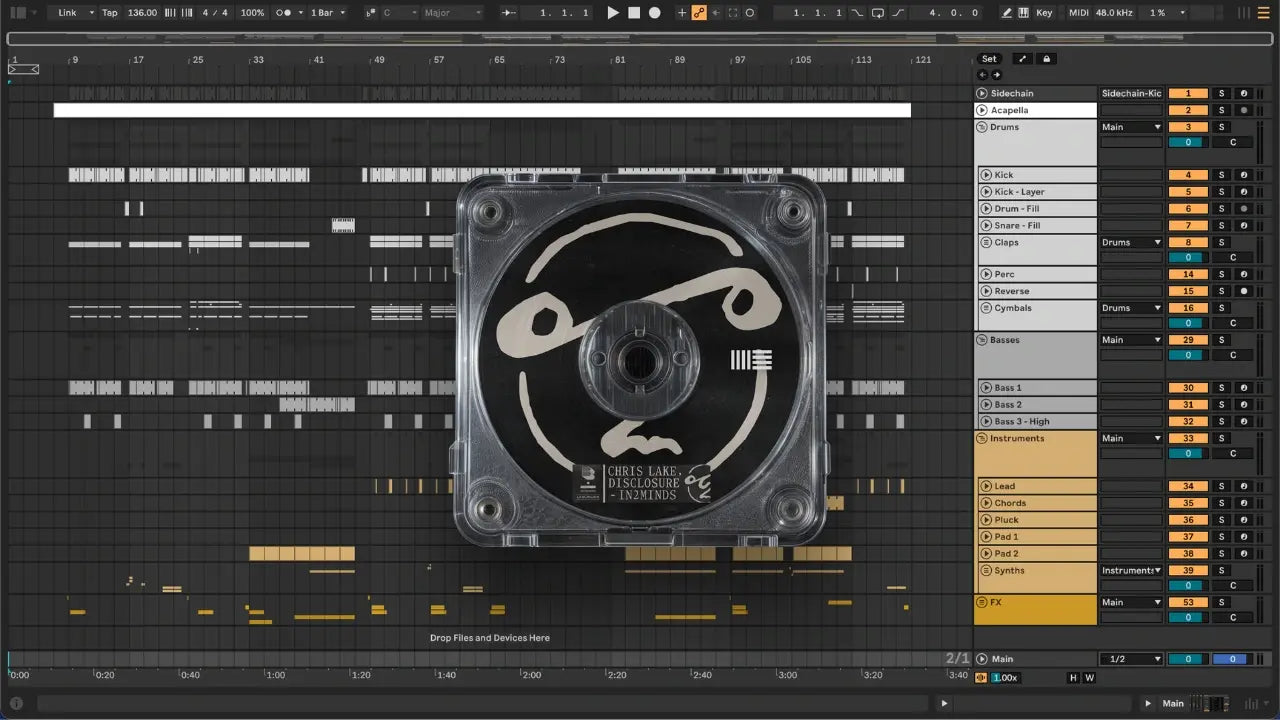Click the Automation Mode icon beside Set
Viewport: 1280px width, 720px height.
pyautogui.click(x=1022, y=59)
